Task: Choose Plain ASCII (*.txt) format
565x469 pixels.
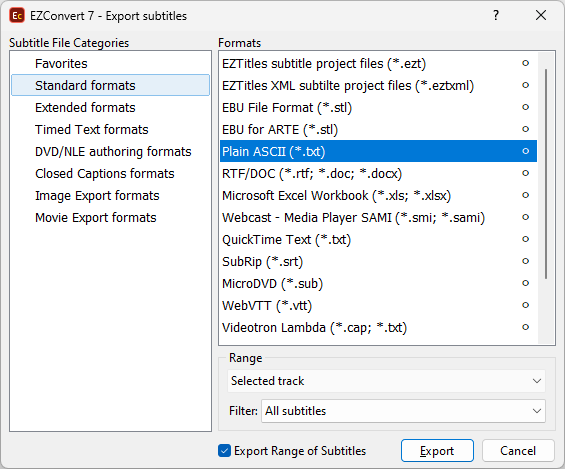Action: click(x=378, y=151)
